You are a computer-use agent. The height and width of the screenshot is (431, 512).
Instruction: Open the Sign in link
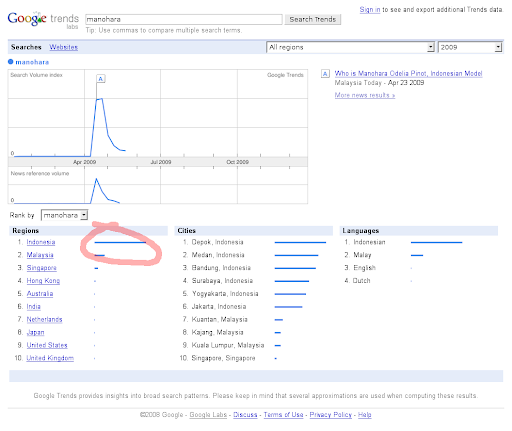(x=370, y=10)
